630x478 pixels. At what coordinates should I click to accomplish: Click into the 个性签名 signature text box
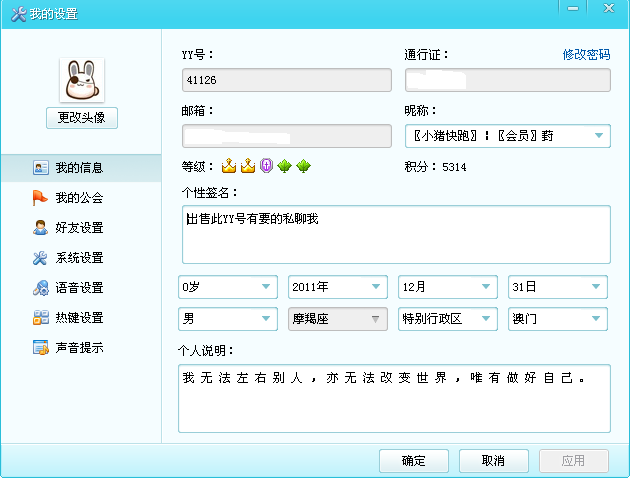click(x=396, y=235)
